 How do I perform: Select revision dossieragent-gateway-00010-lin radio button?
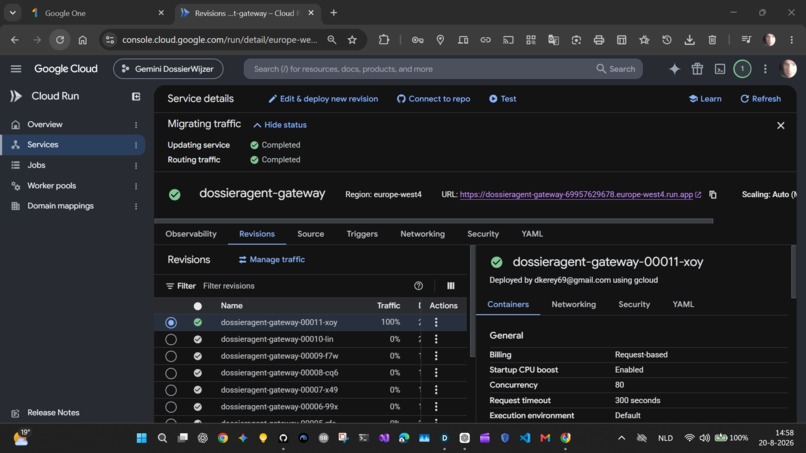point(171,339)
